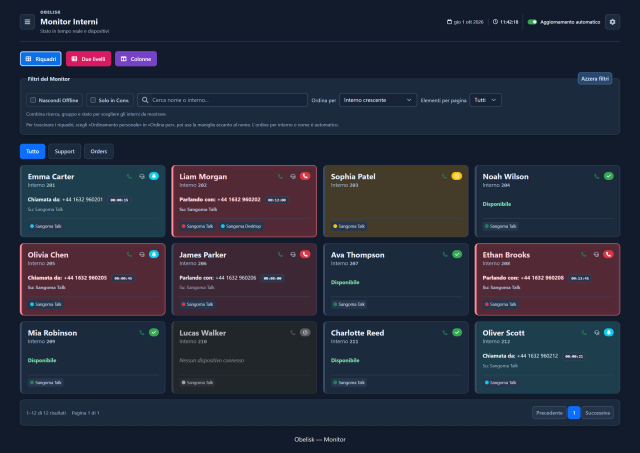This screenshot has height=453, width=640.
Task: Click the Successiva pagination button
Action: click(x=598, y=413)
